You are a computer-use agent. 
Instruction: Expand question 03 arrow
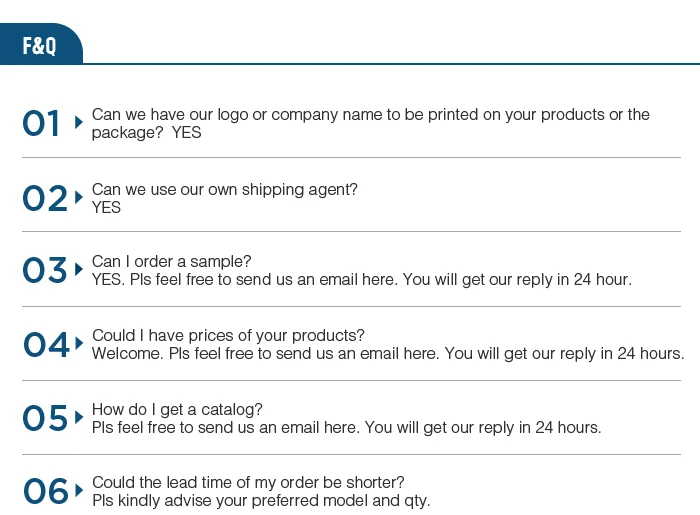79,270
